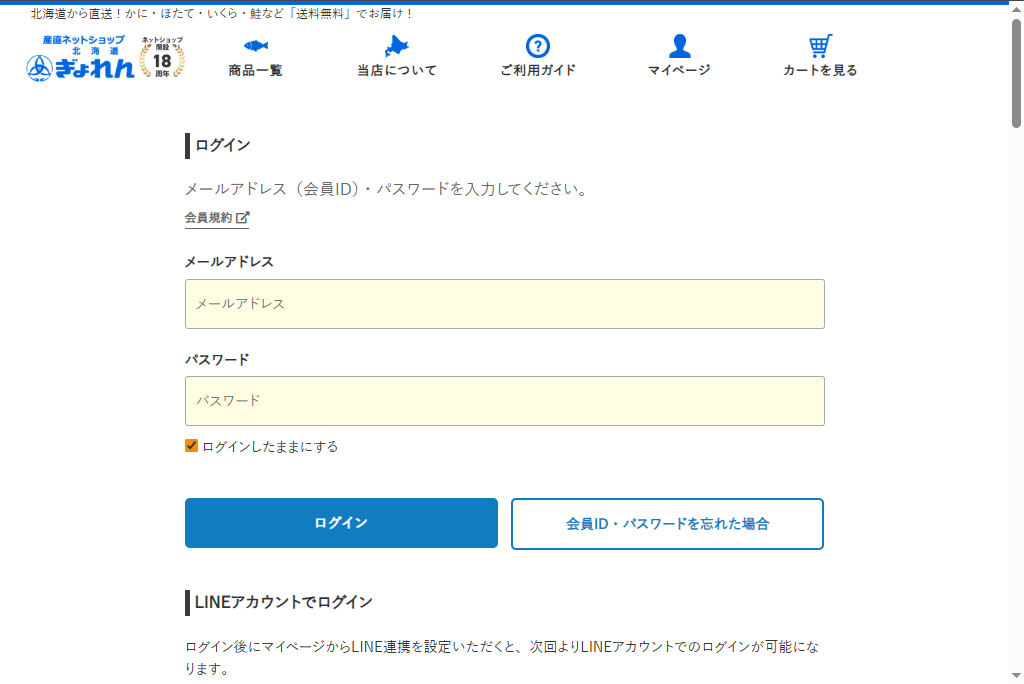The image size is (1024, 684).
Task: Toggle the stay logged in option off
Action: (x=190, y=446)
